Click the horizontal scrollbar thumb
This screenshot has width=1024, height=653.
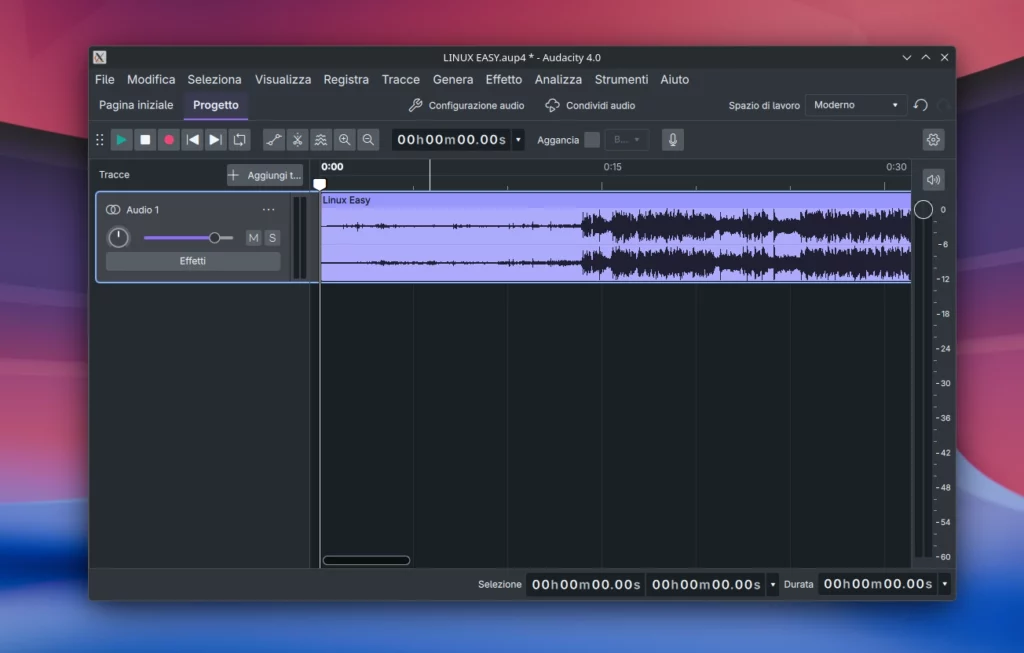[x=366, y=560]
